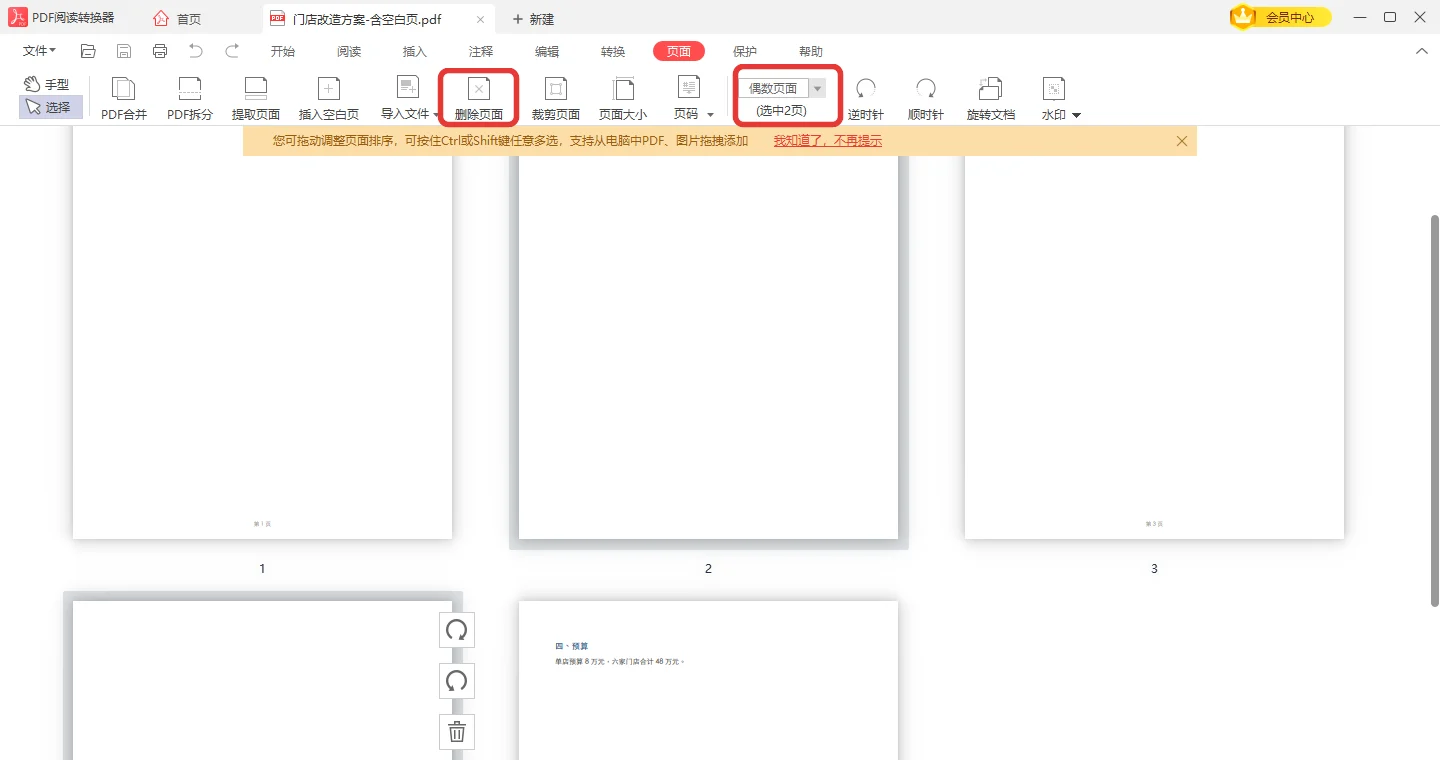Image resolution: width=1440 pixels, height=760 pixels.
Task: Open the 页面大小 page size tool
Action: point(623,99)
